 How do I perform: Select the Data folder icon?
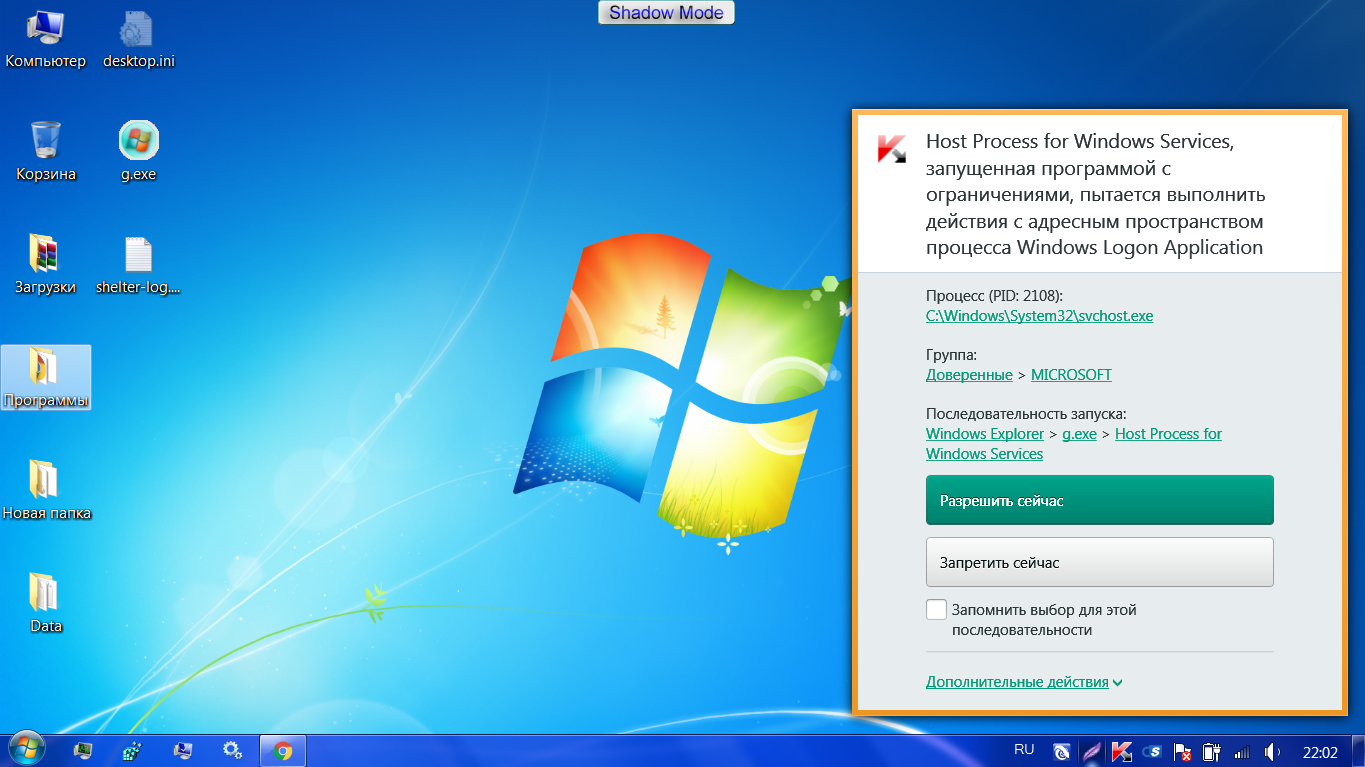pos(46,603)
